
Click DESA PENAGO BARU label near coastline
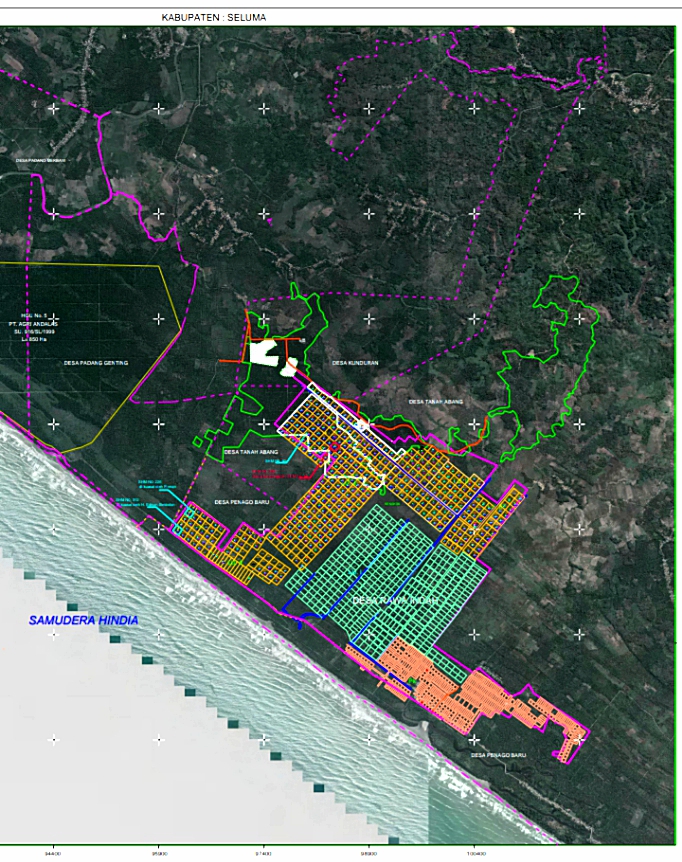pos(239,501)
